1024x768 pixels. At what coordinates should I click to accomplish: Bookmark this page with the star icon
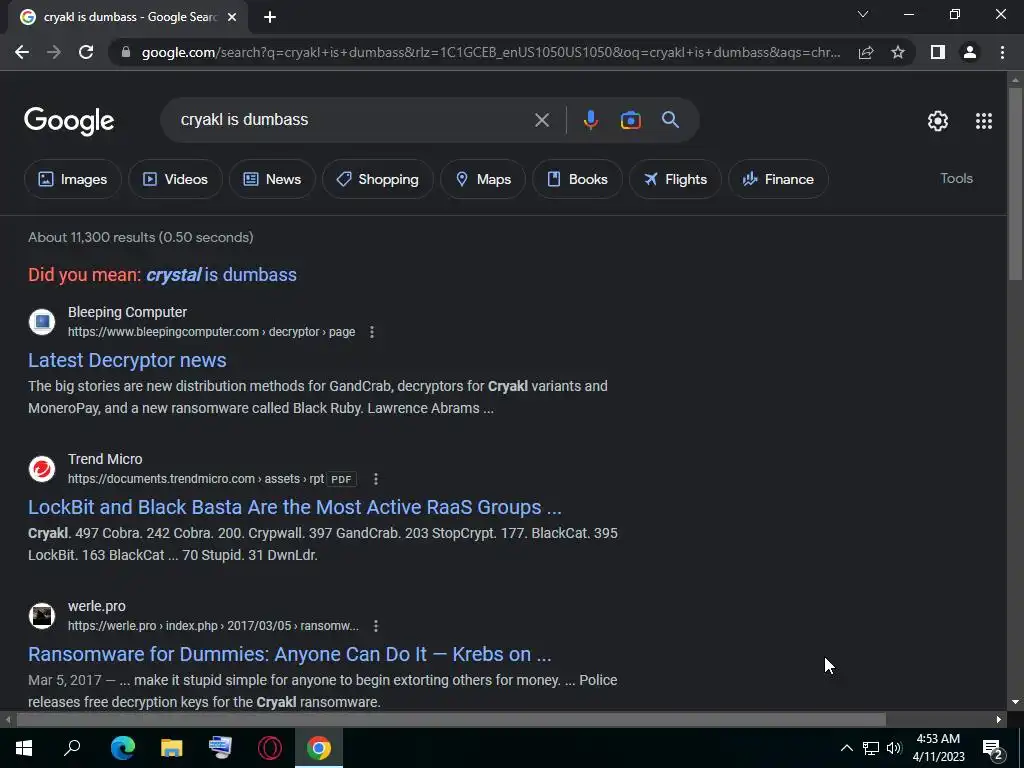[898, 52]
